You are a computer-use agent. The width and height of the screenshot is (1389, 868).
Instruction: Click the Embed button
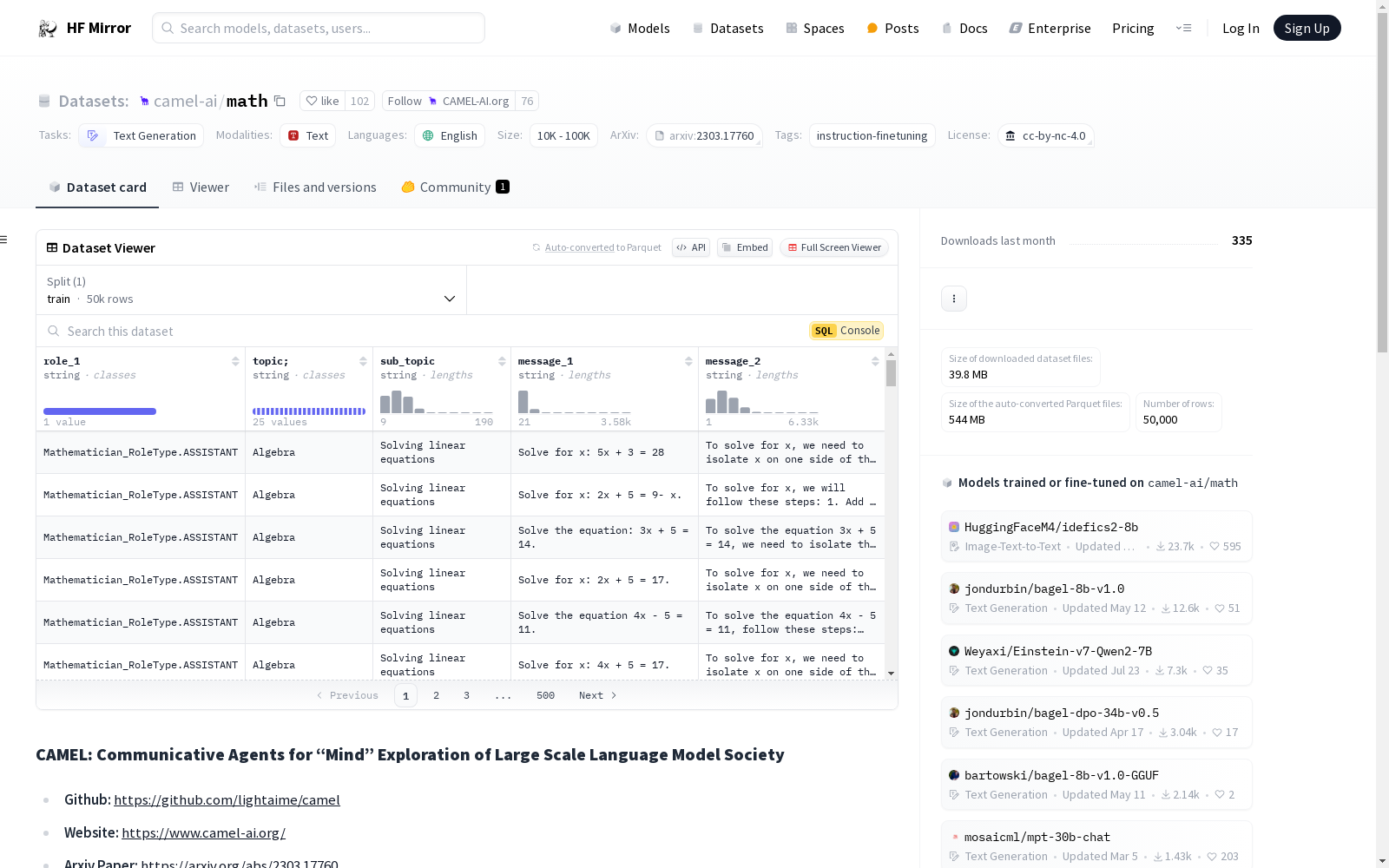pos(745,247)
